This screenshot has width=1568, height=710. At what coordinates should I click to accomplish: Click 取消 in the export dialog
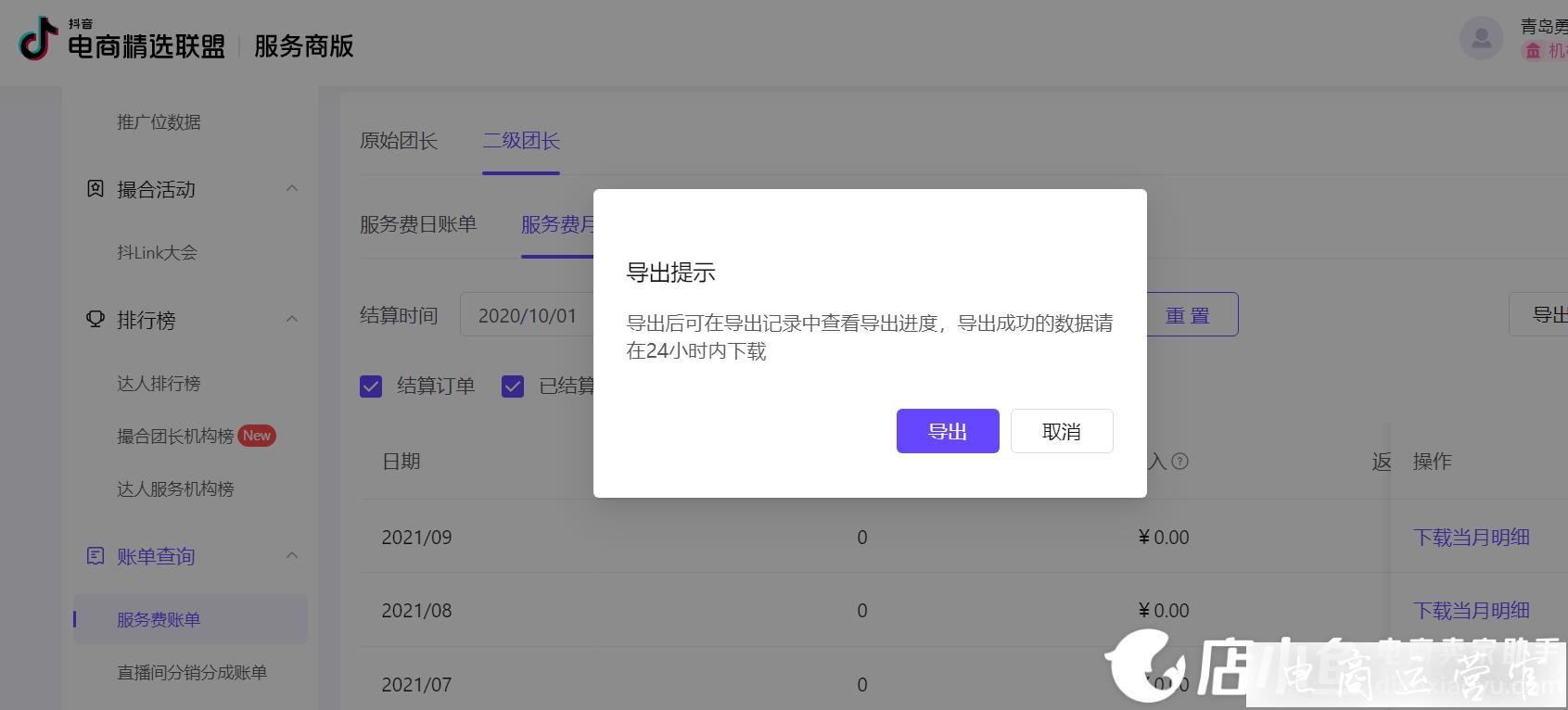[1062, 431]
